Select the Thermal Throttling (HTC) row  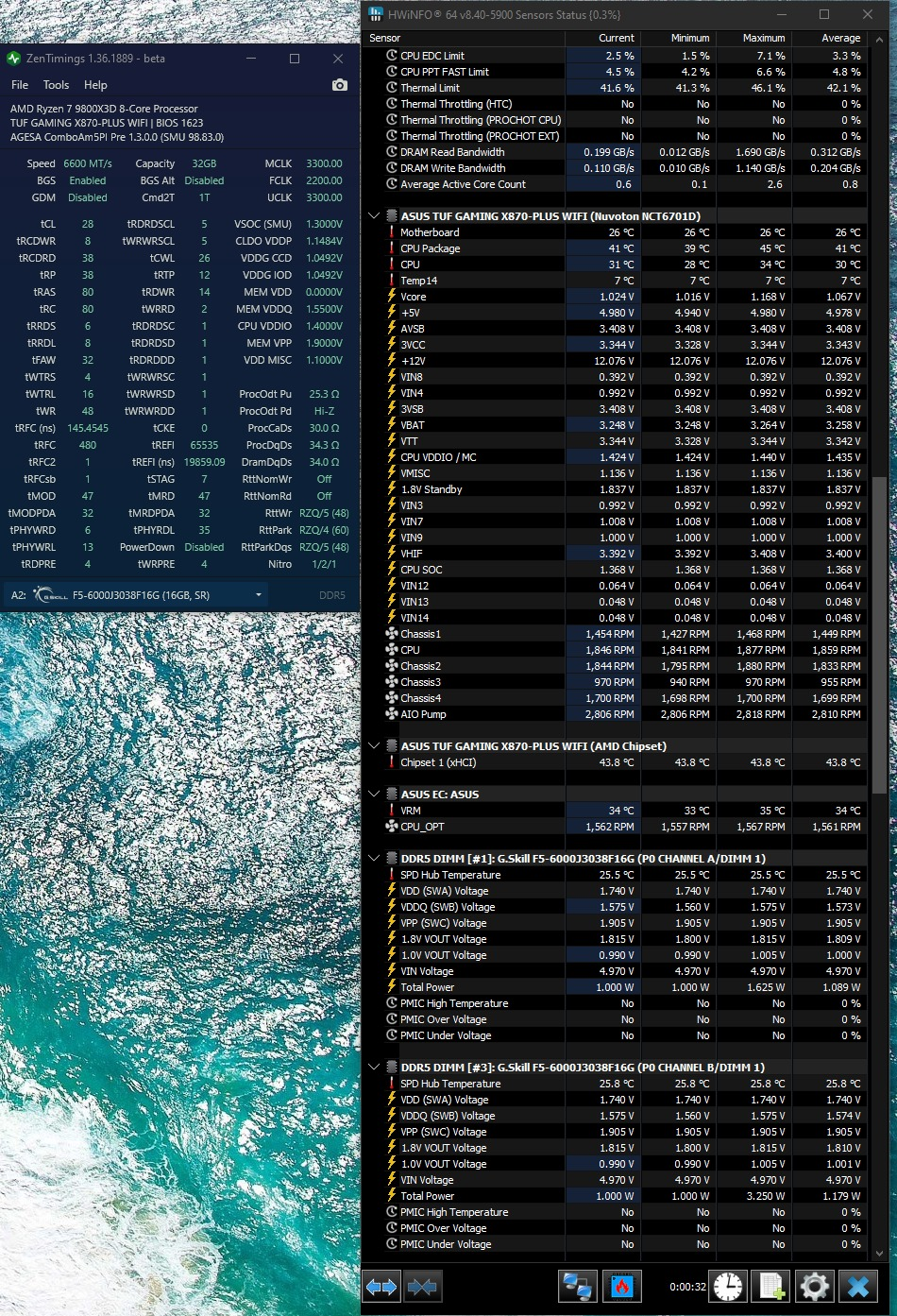pyautogui.click(x=615, y=104)
